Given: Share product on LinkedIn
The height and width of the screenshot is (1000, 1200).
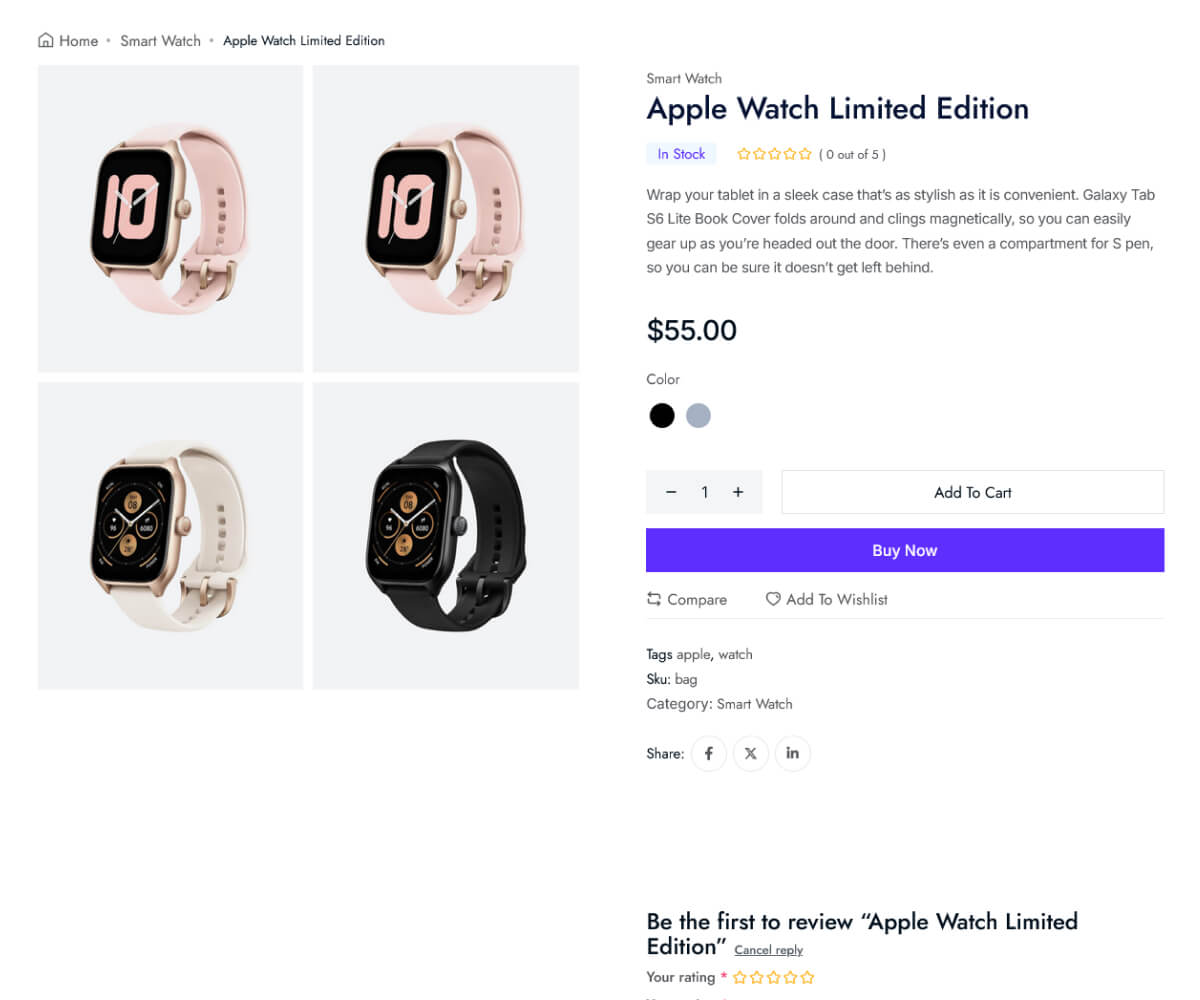Looking at the screenshot, I should [x=792, y=753].
